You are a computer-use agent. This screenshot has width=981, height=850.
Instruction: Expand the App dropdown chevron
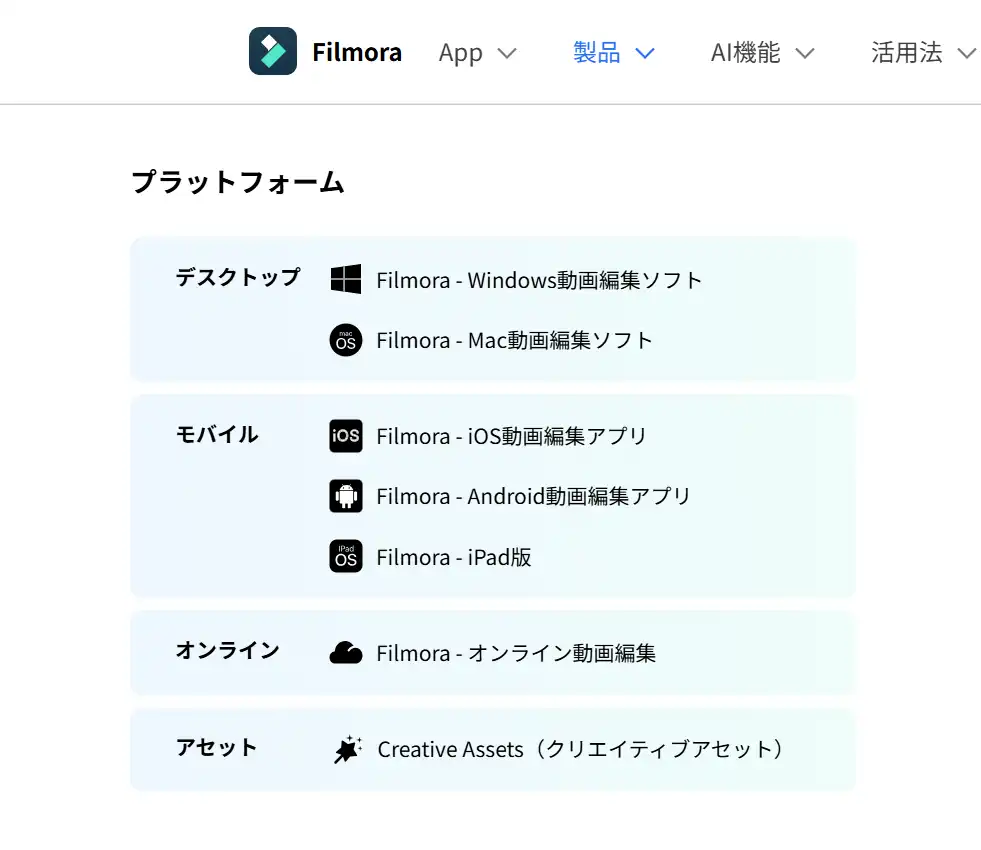click(507, 53)
